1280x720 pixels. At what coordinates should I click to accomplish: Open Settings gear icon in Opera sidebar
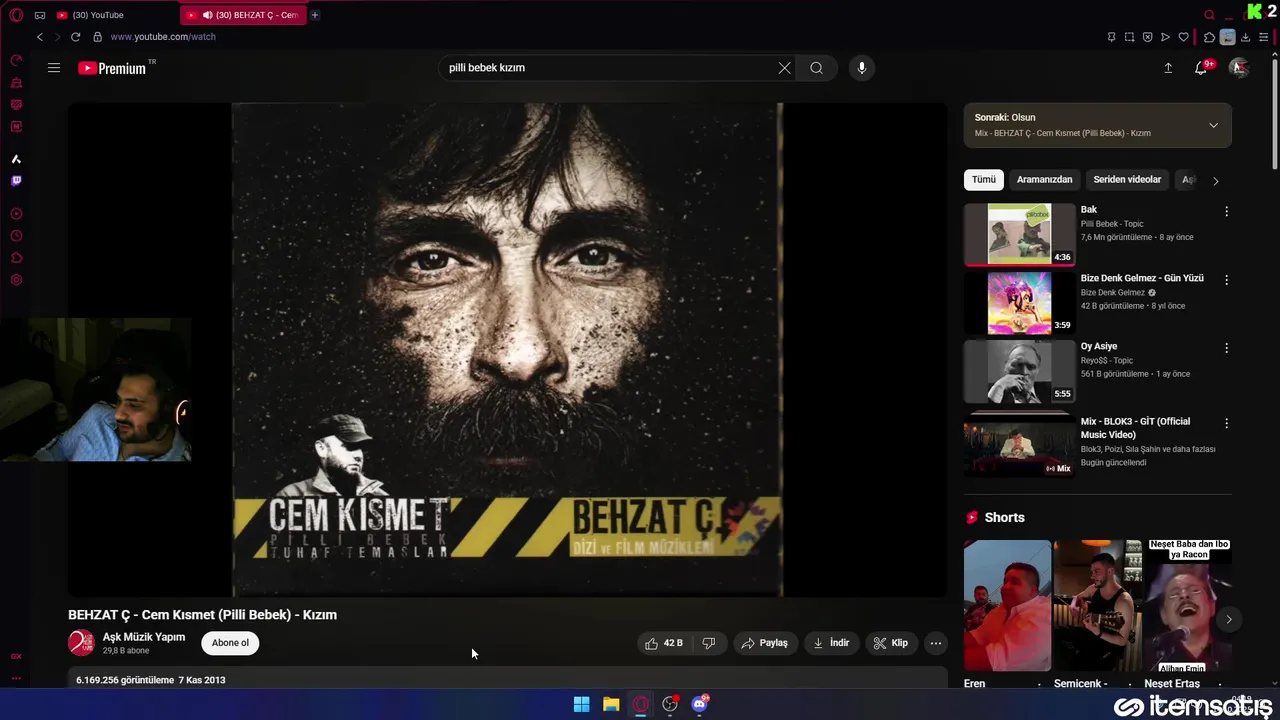point(16,280)
